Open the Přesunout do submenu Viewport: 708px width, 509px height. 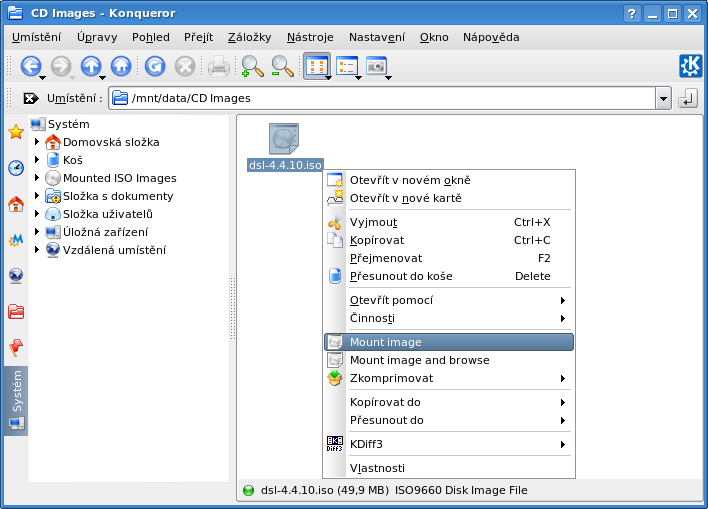449,420
